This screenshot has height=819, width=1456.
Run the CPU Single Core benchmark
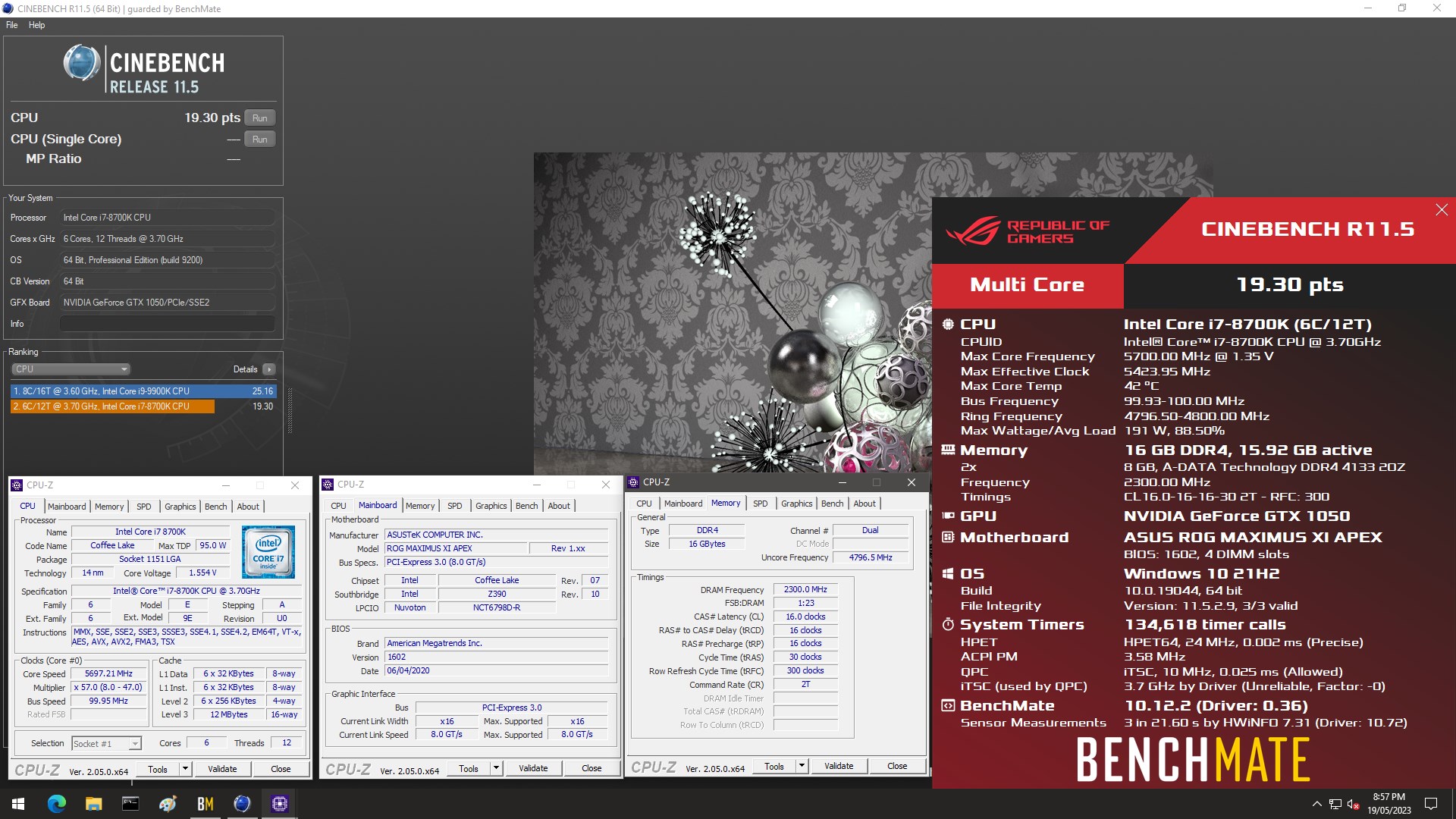coord(260,140)
